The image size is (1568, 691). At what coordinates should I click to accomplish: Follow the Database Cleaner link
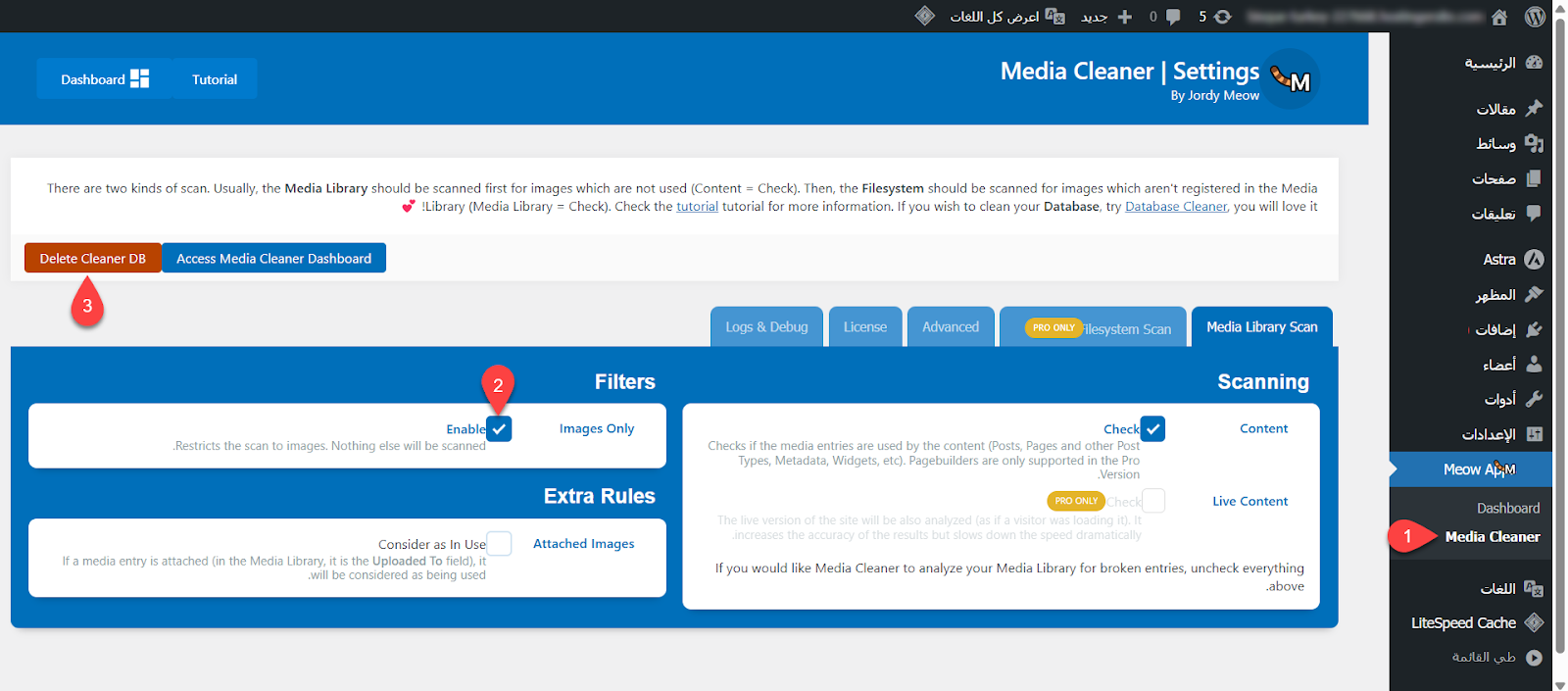[x=1175, y=207]
